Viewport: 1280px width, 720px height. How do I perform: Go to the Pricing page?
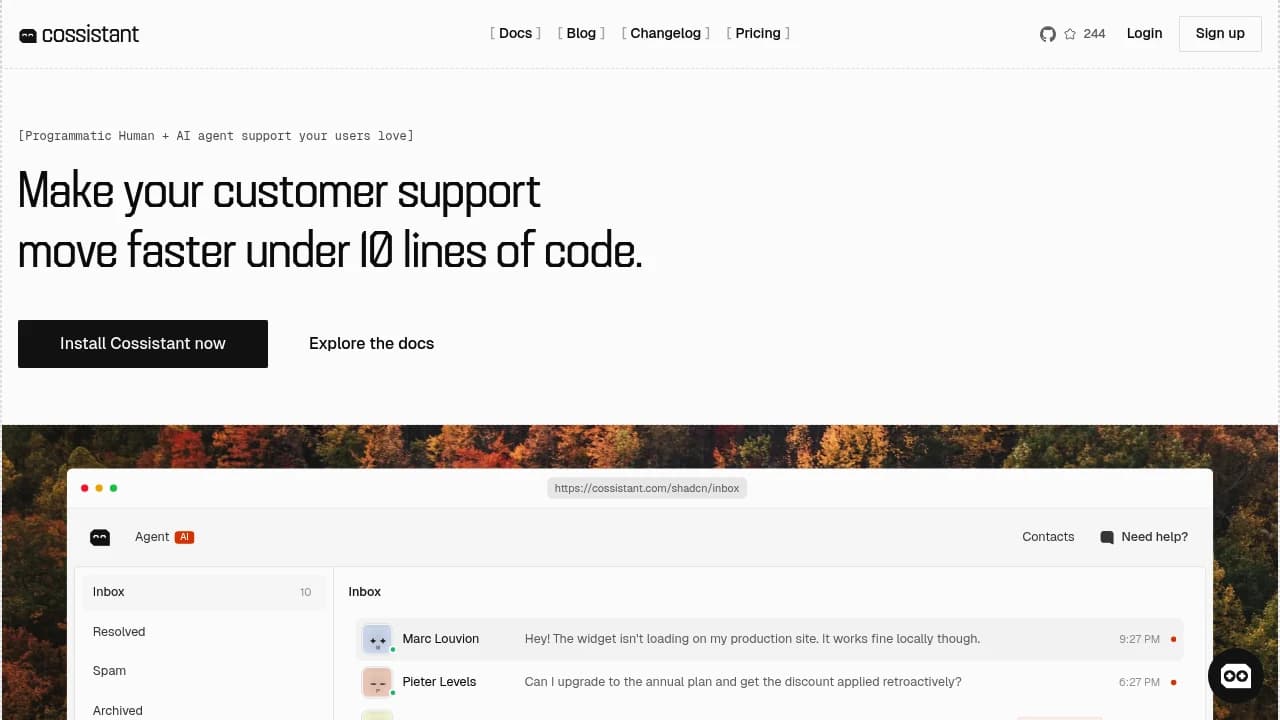(758, 33)
